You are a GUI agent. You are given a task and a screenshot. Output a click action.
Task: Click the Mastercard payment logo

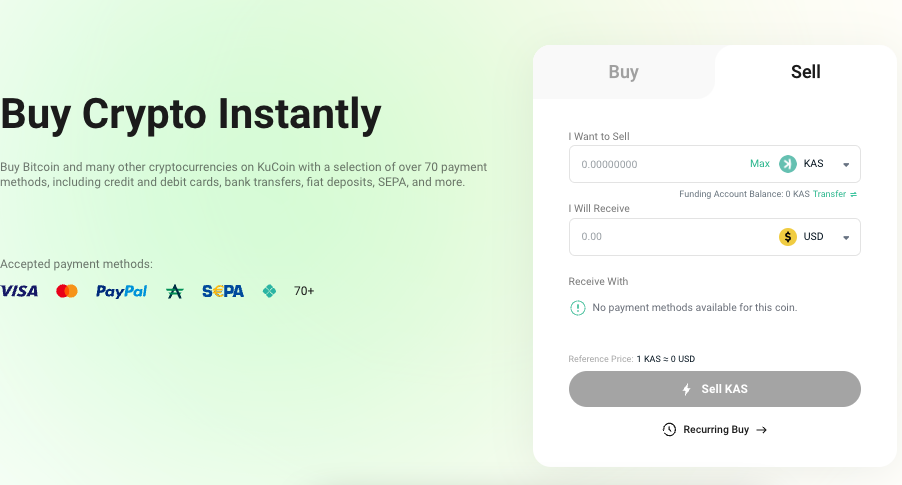pyautogui.click(x=67, y=291)
